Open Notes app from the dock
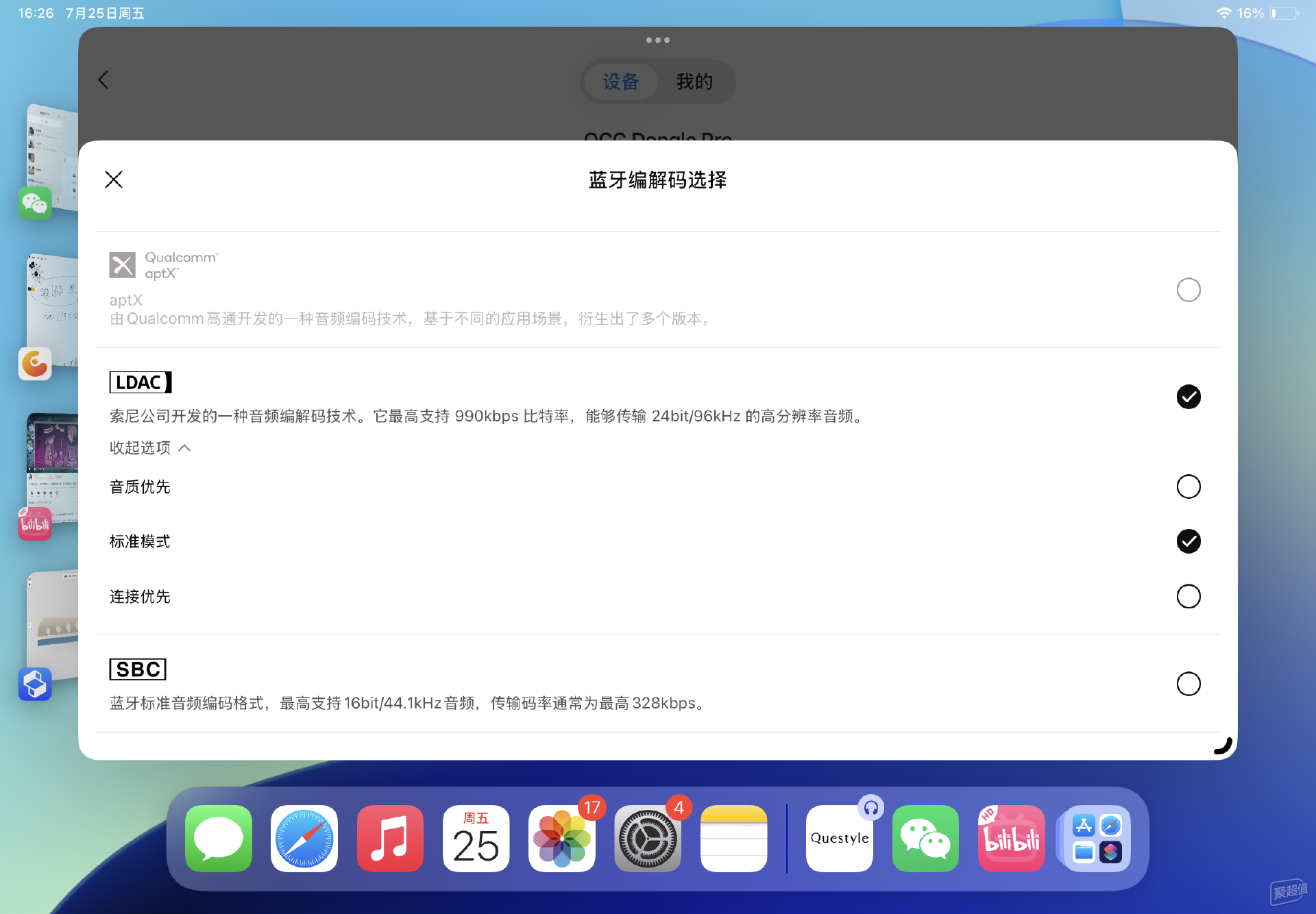 click(x=734, y=839)
